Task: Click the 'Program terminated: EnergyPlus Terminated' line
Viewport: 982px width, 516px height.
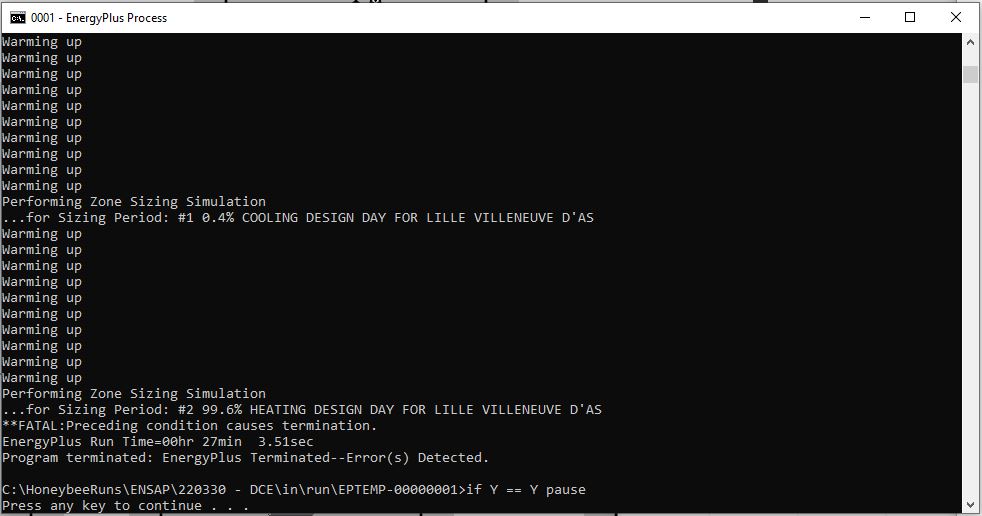Action: click(x=245, y=458)
